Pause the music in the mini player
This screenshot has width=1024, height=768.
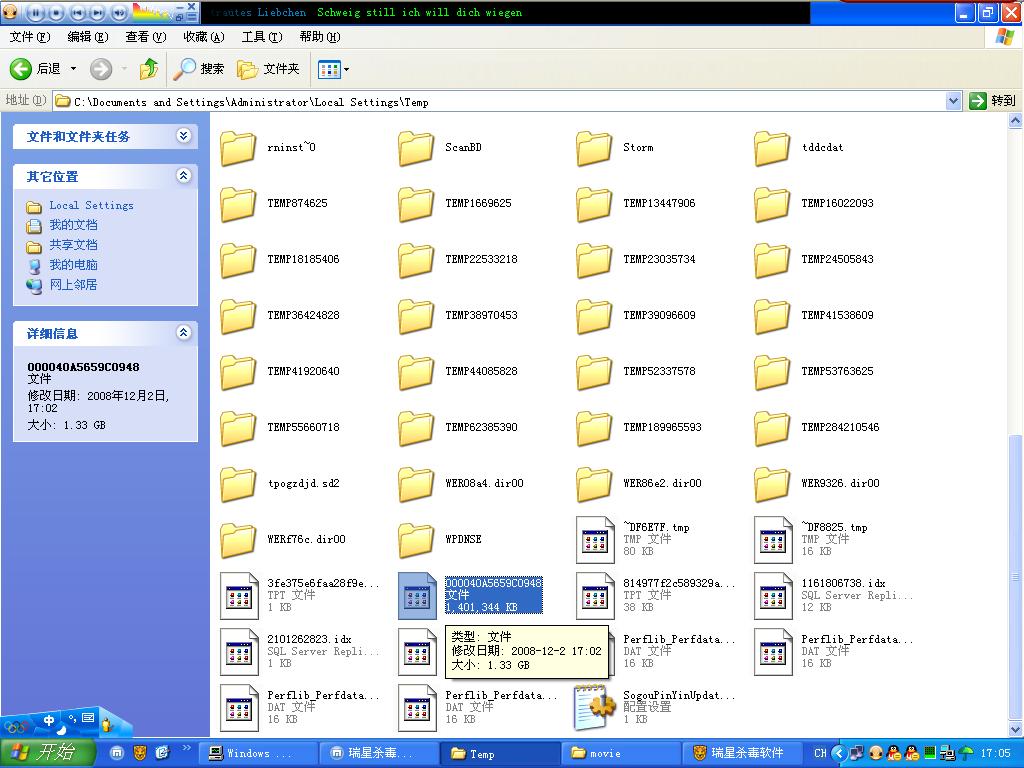pyautogui.click(x=36, y=13)
